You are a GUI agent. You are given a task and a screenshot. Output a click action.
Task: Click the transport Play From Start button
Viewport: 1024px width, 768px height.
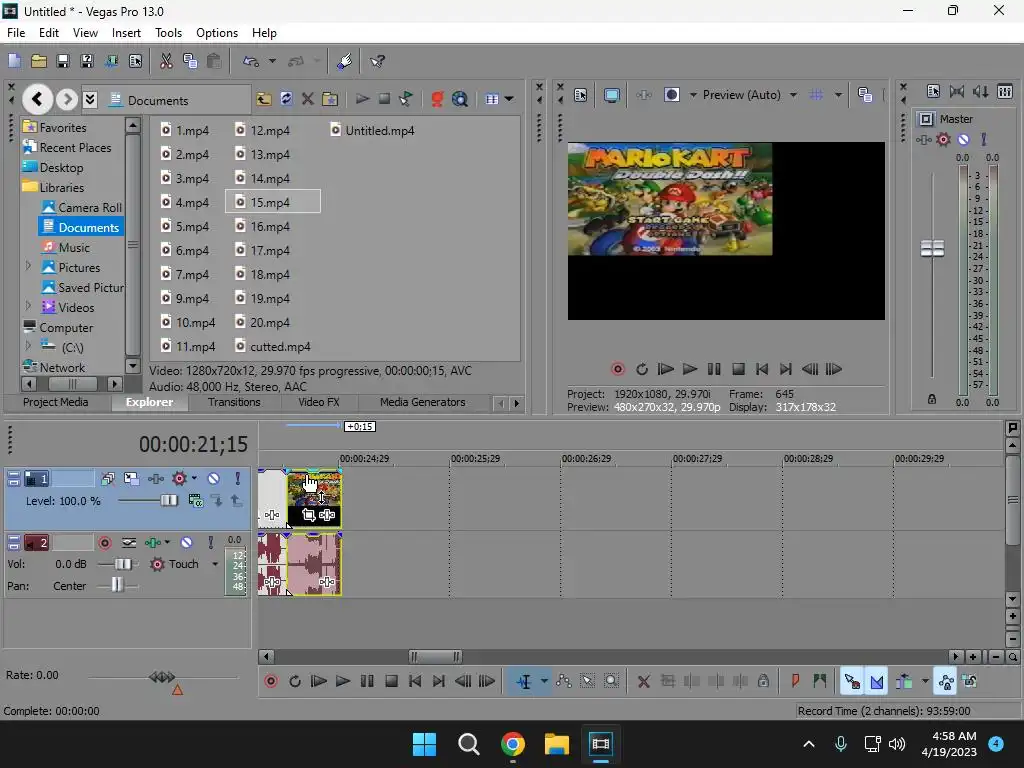coord(319,681)
